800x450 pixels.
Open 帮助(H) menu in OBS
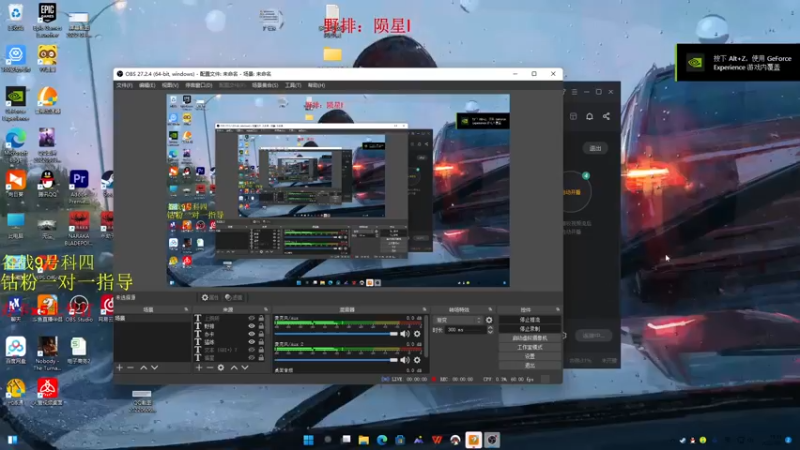[316, 85]
